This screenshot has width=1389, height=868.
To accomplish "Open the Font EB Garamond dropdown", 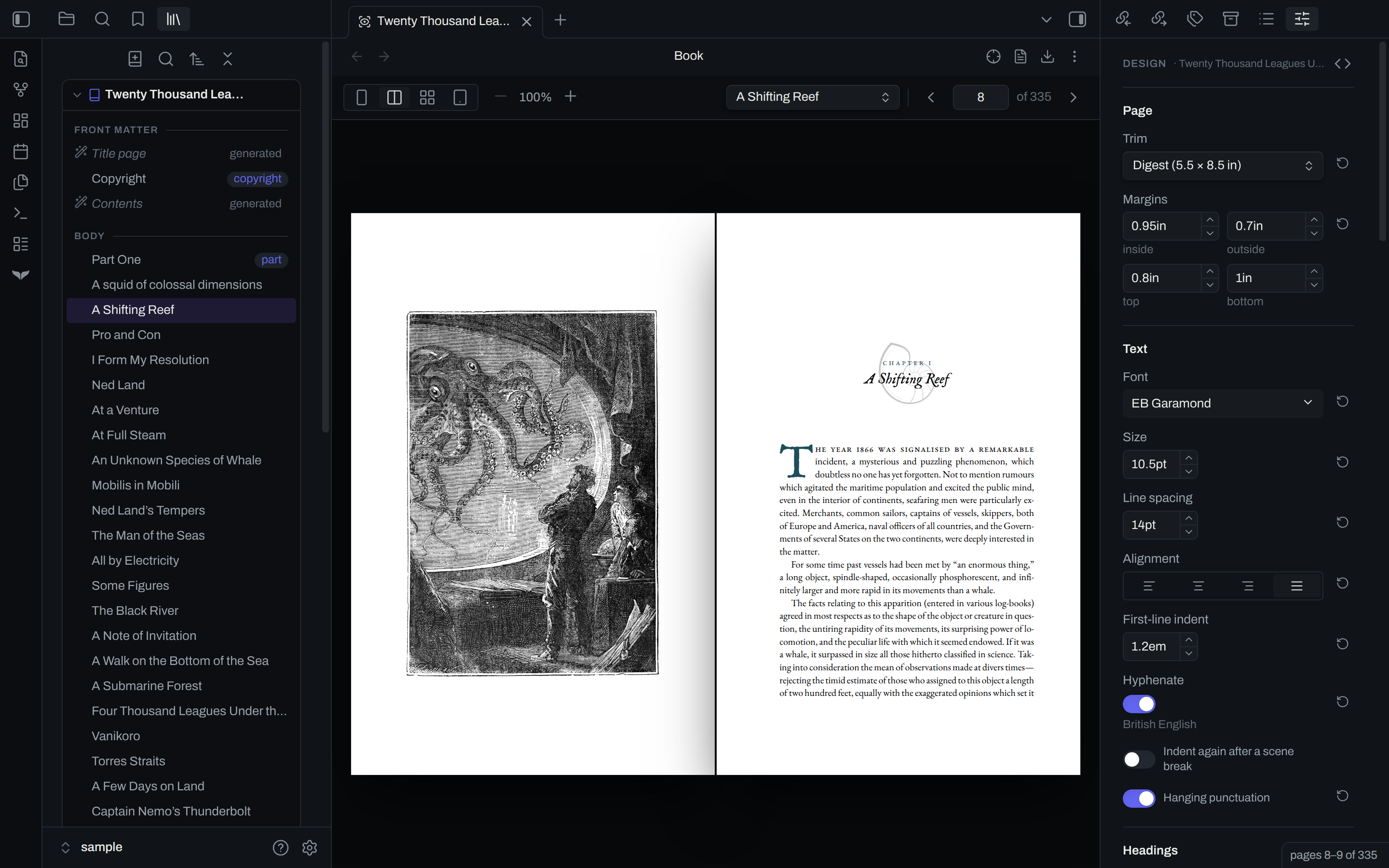I will [x=1223, y=403].
